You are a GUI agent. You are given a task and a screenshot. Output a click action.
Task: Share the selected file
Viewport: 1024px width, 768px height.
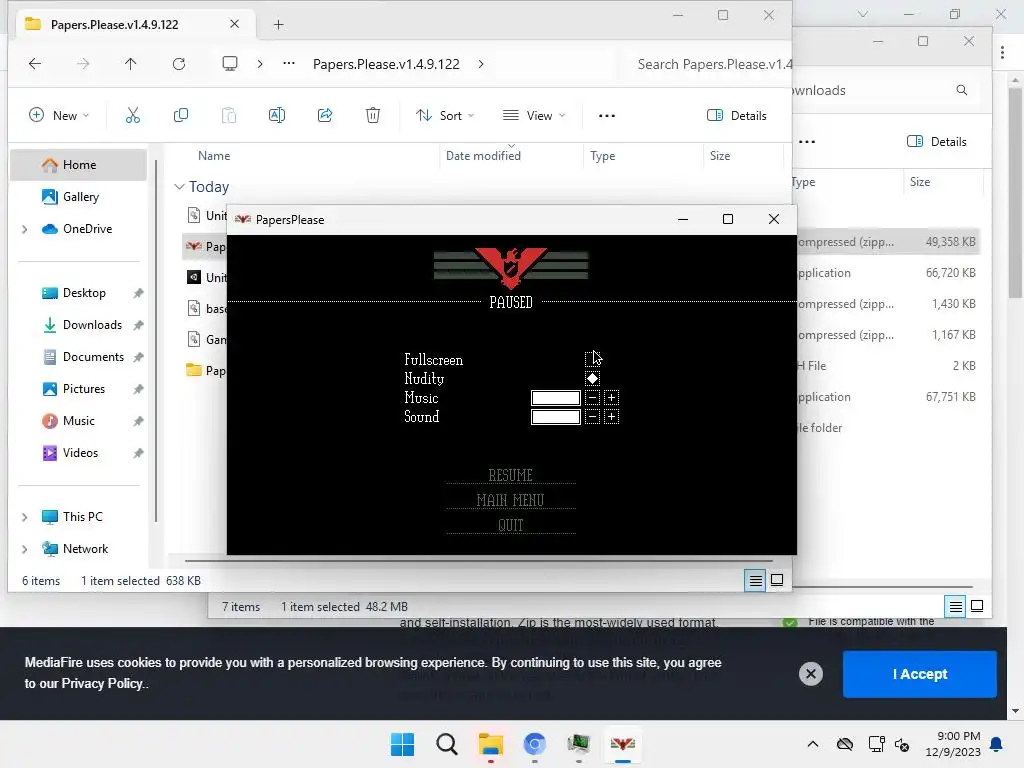point(325,116)
